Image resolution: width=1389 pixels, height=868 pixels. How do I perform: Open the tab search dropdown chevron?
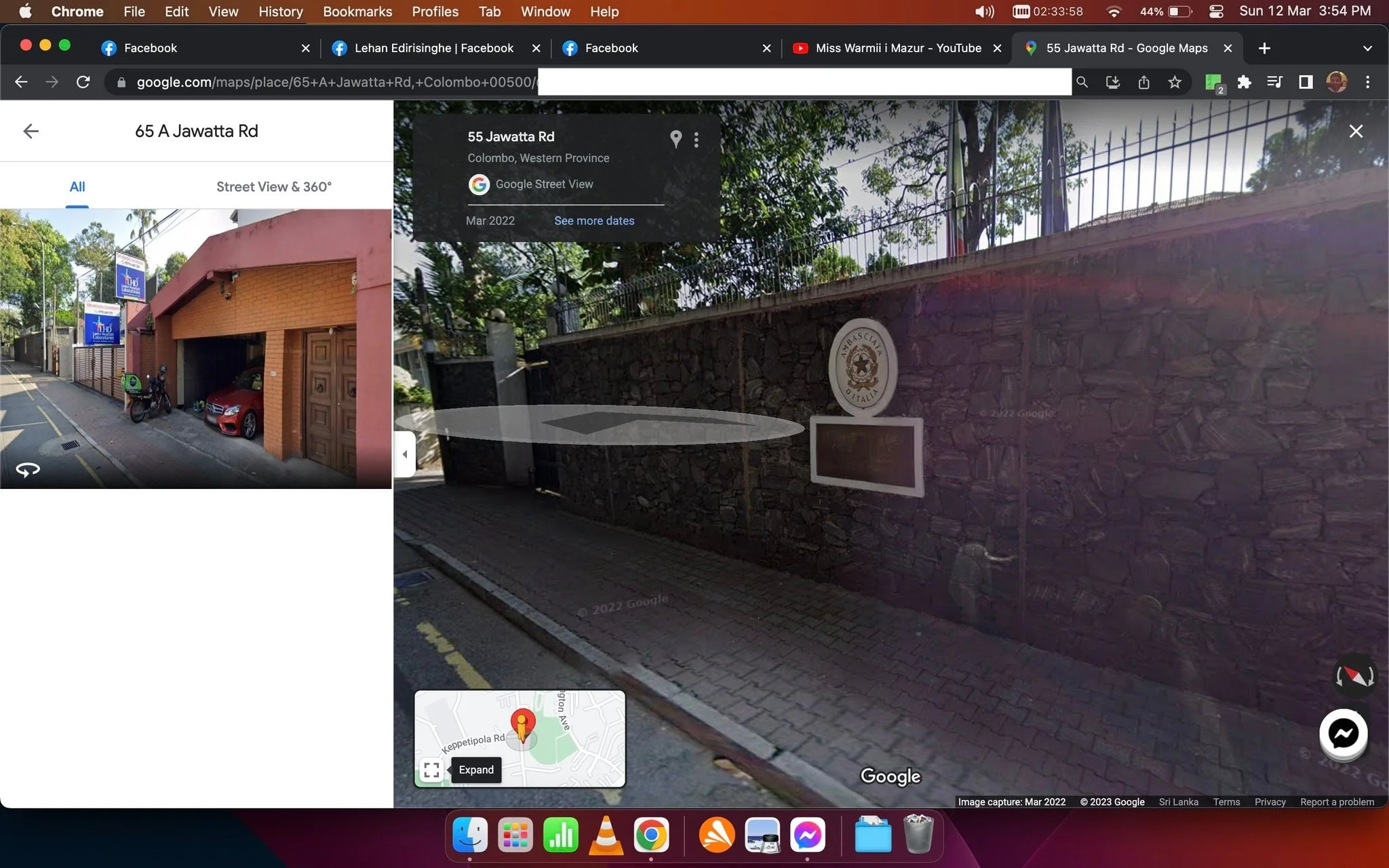tap(1367, 48)
